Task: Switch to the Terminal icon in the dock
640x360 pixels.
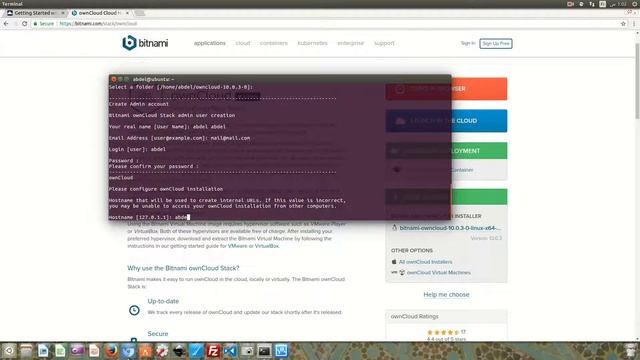Action: pyautogui.click(x=264, y=351)
